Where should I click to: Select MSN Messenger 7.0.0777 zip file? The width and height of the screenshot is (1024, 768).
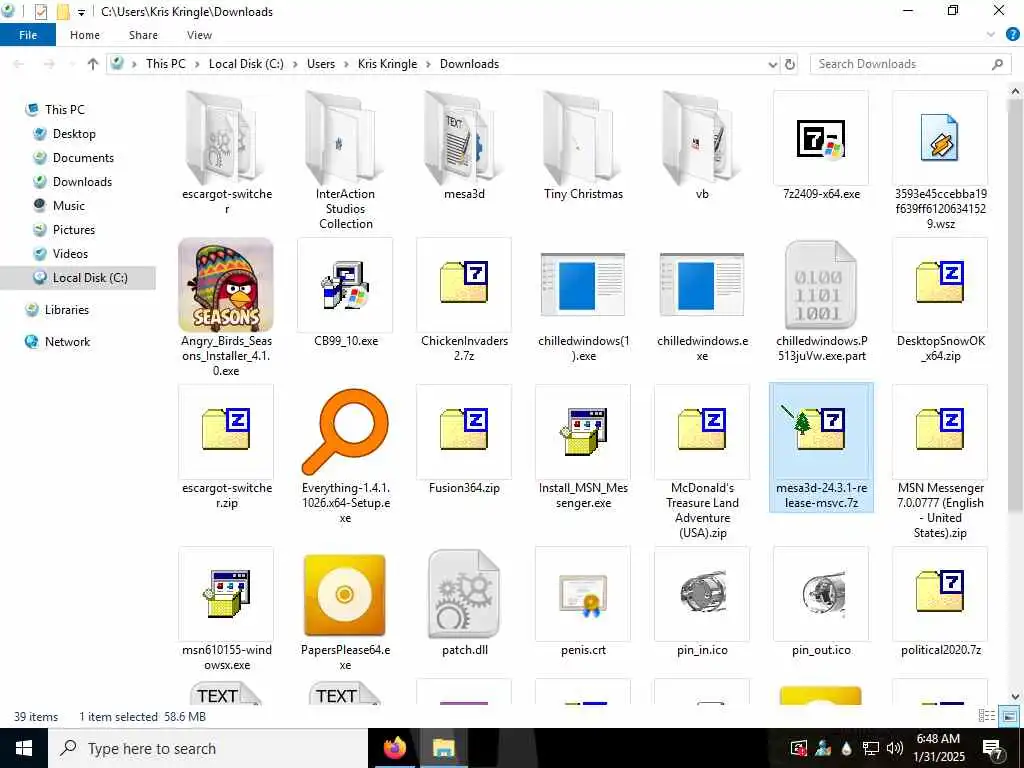940,462
